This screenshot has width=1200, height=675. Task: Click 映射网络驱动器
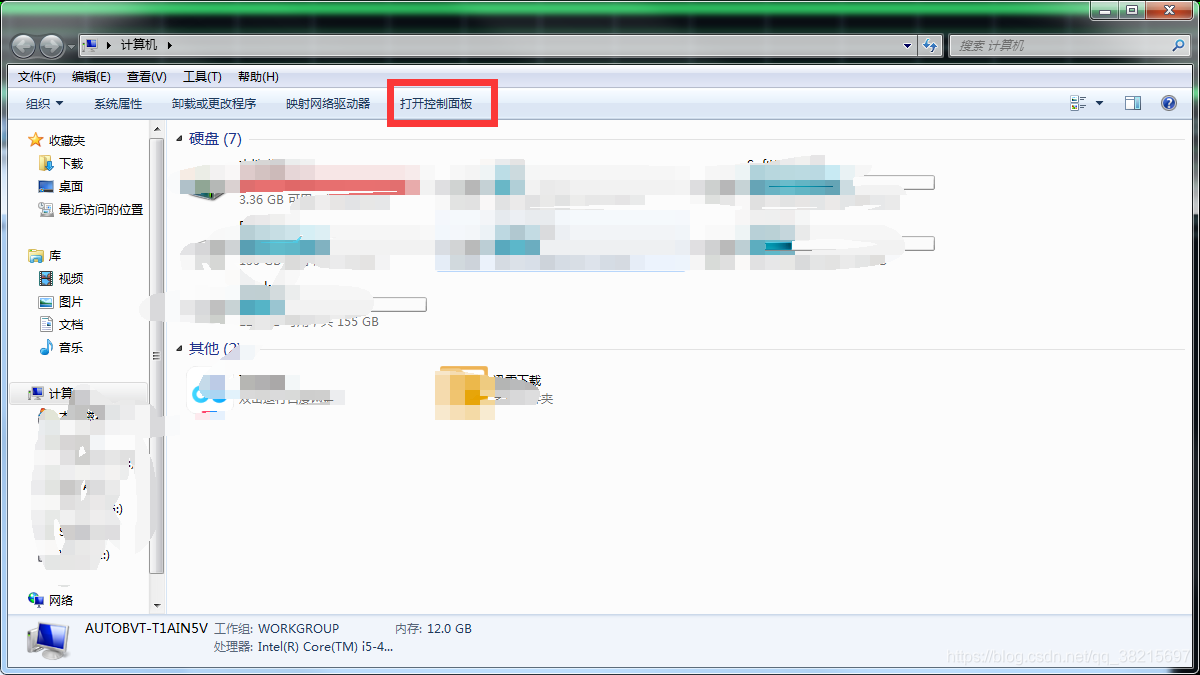[x=328, y=103]
